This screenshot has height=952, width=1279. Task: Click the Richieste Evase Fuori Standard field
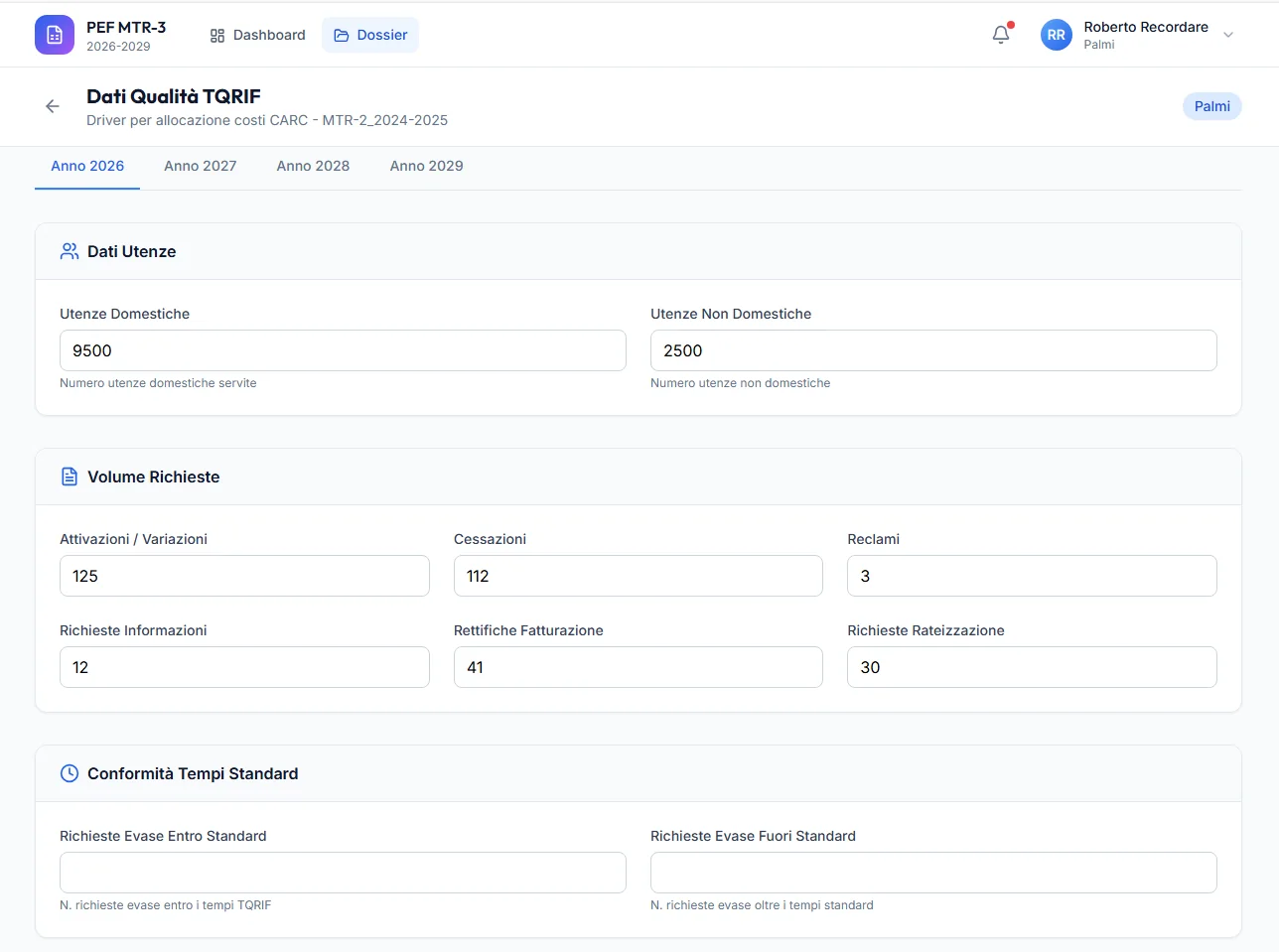pos(933,873)
